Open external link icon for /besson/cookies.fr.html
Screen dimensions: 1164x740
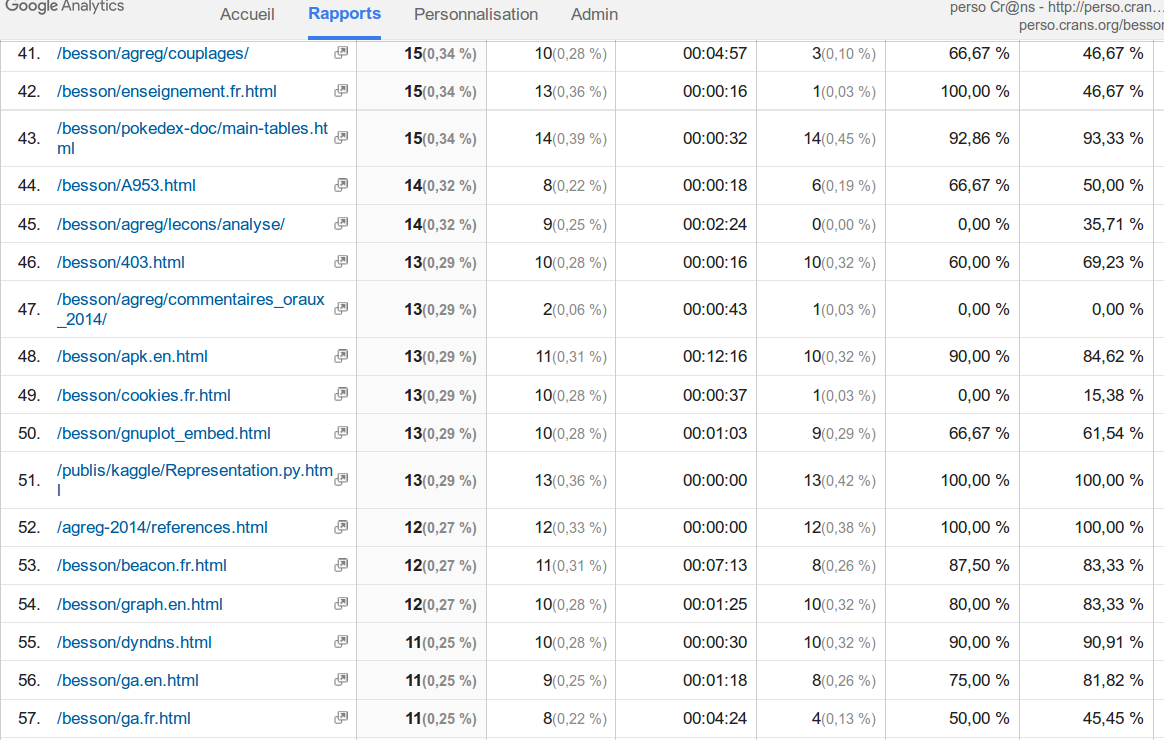[341, 395]
